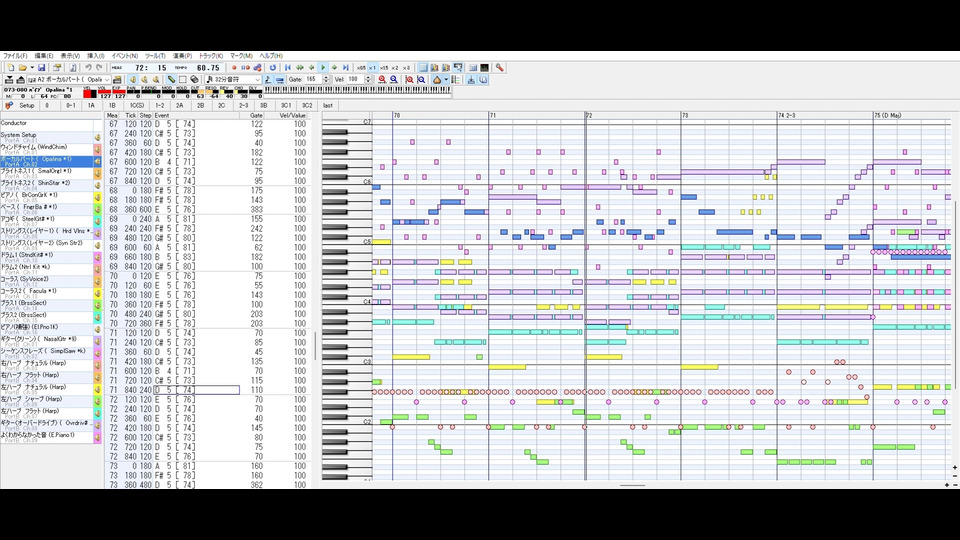
Task: Select the Conductor track
Action: [46, 125]
